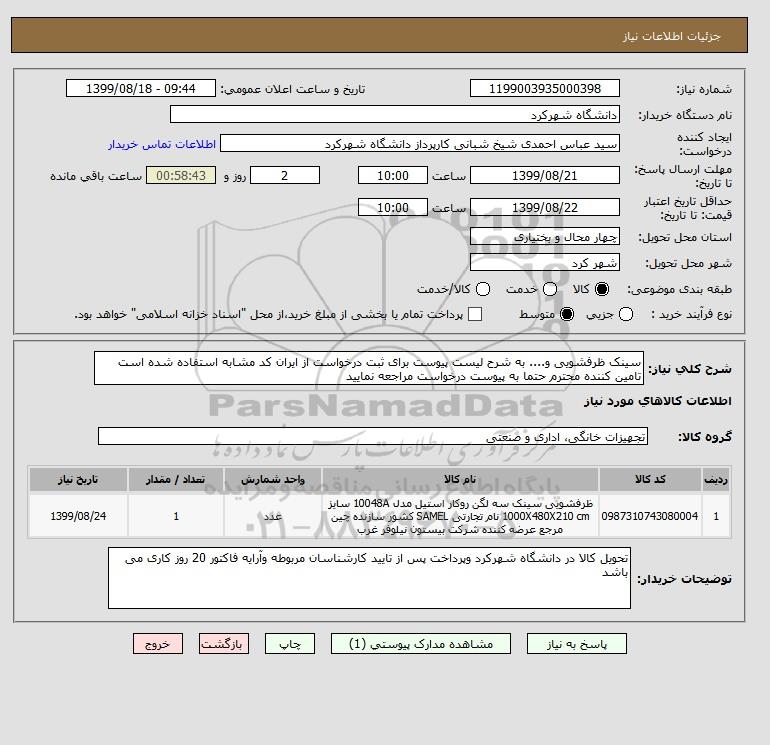Click the general need description text box
This screenshot has height=745, width=770.
[x=369, y=368]
